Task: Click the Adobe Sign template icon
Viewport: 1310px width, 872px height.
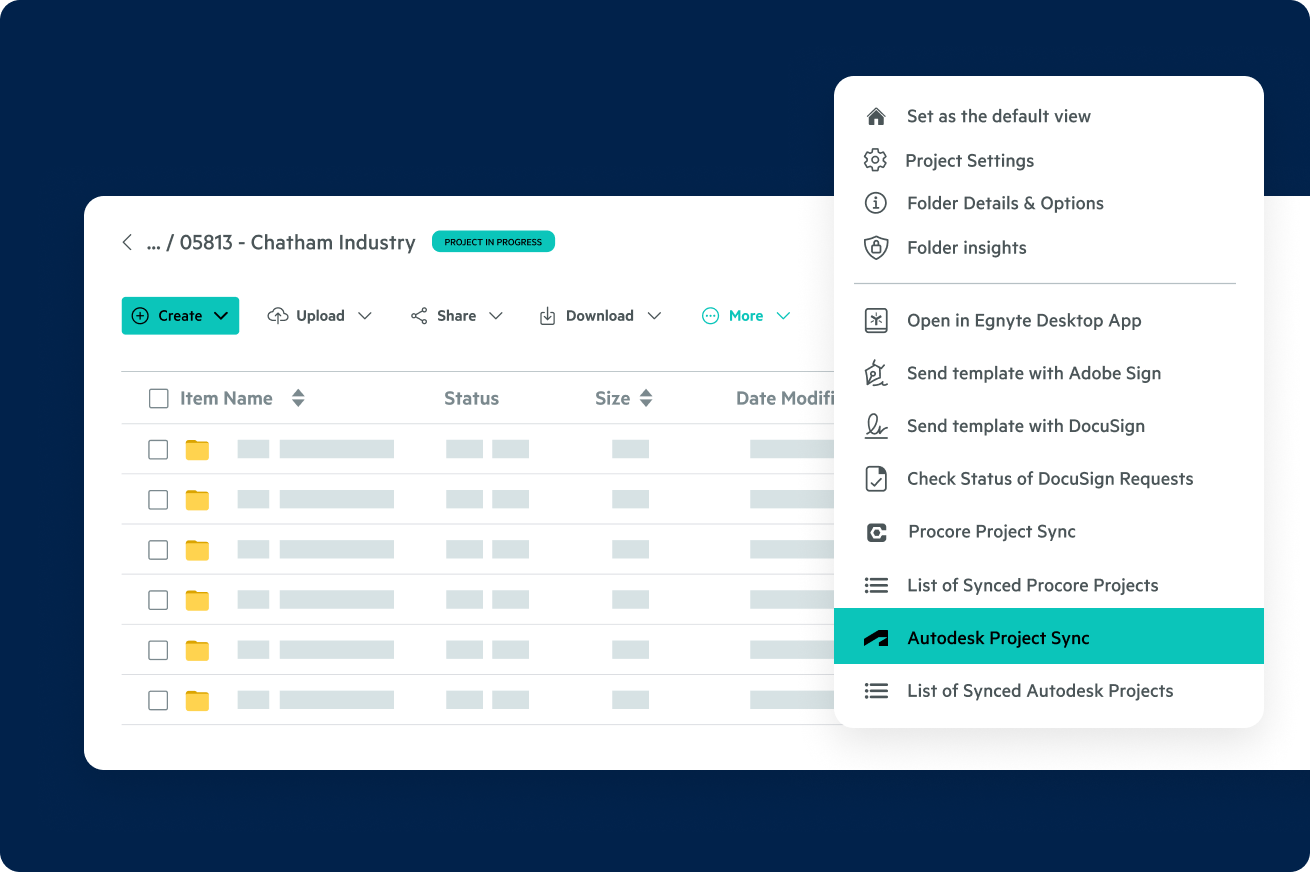Action: (x=876, y=372)
